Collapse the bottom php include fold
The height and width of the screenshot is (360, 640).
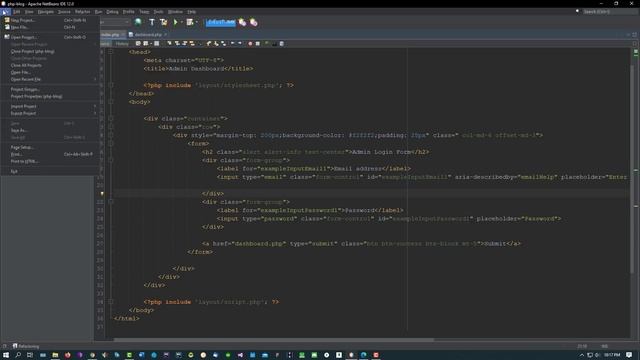111,302
